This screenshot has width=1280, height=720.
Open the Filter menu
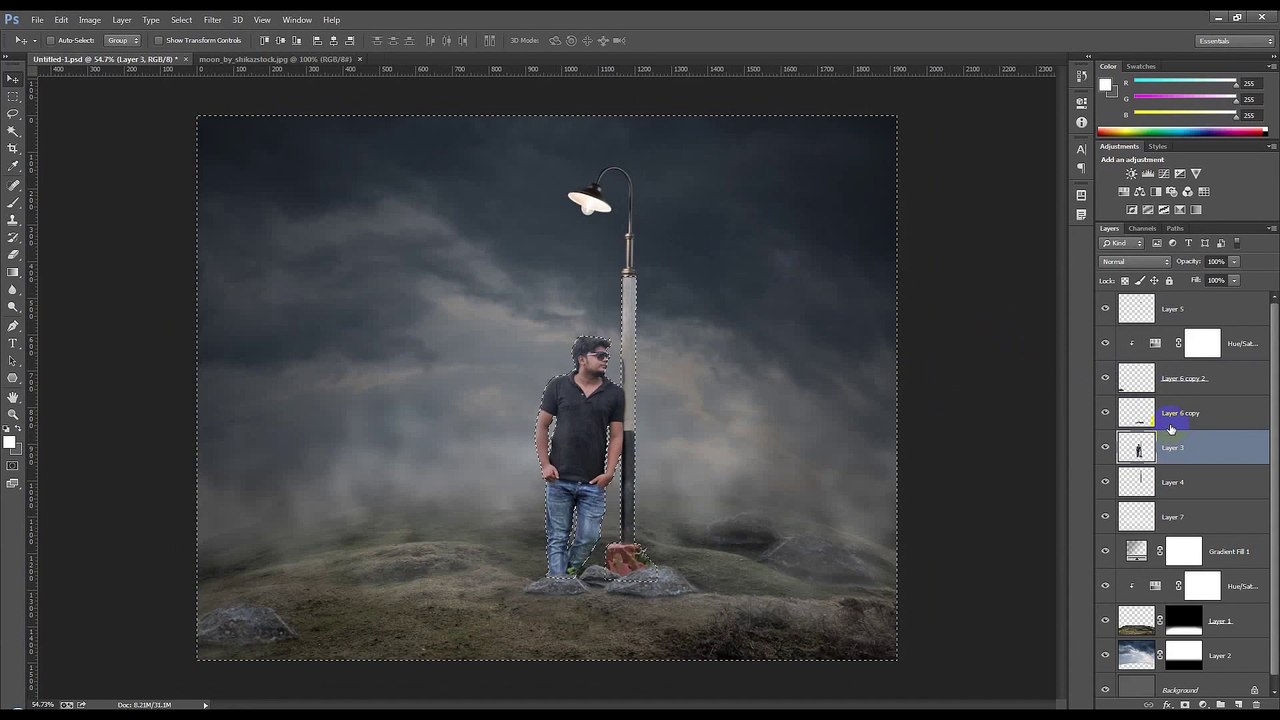(212, 20)
